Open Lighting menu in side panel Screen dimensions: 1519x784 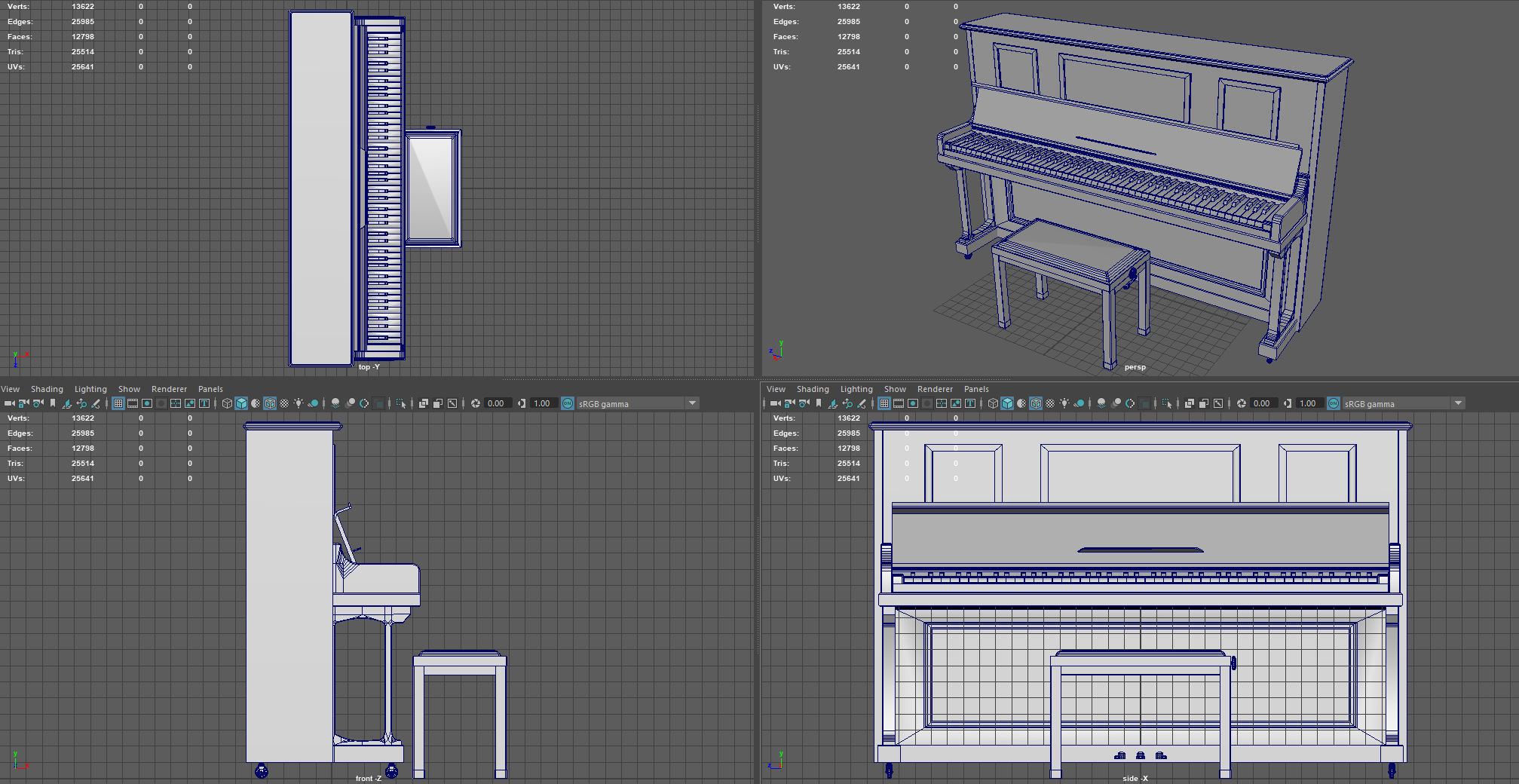[856, 389]
